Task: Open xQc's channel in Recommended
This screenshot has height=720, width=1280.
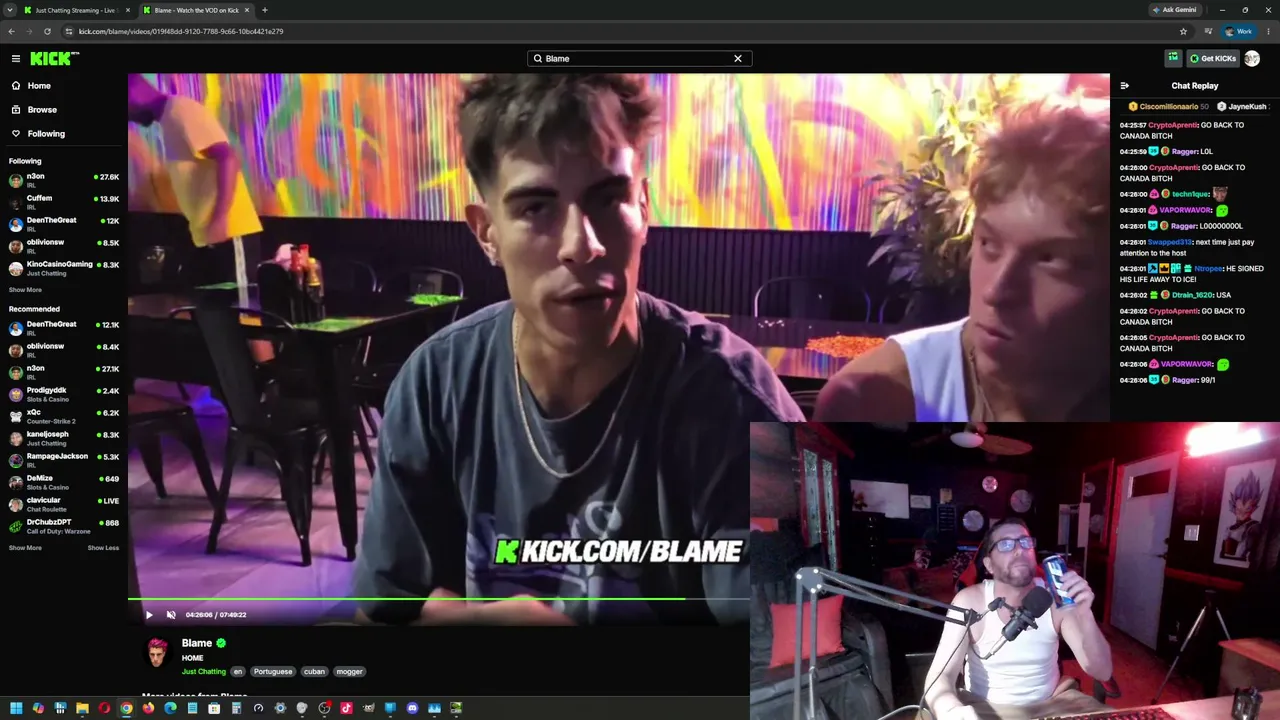Action: (x=64, y=416)
